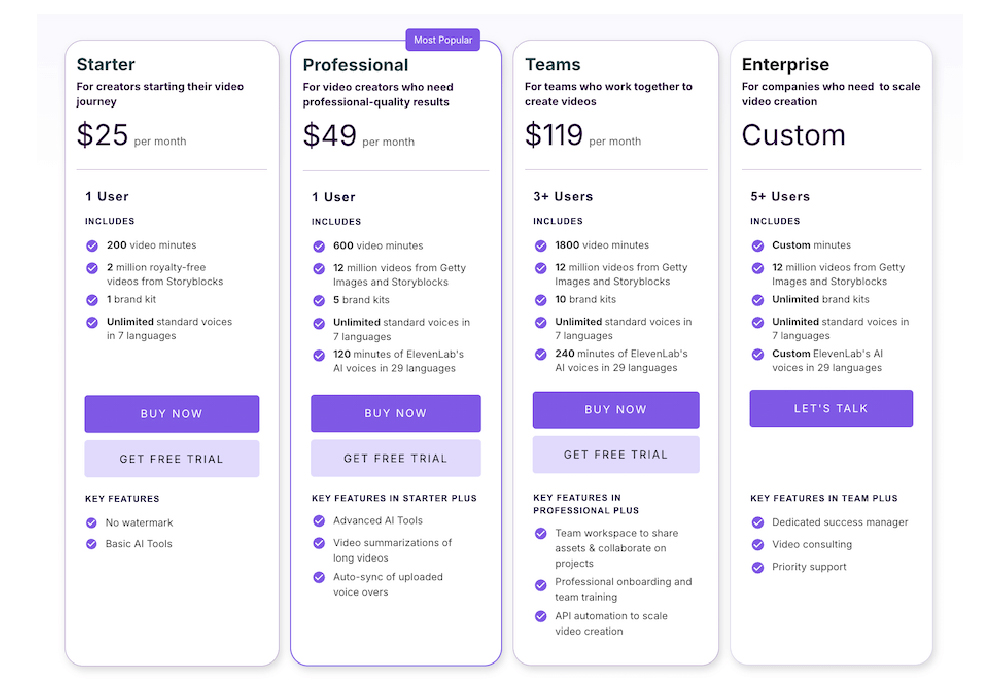Click the checkmark icon next to Priority support
The height and width of the screenshot is (700, 1000).
[x=758, y=567]
